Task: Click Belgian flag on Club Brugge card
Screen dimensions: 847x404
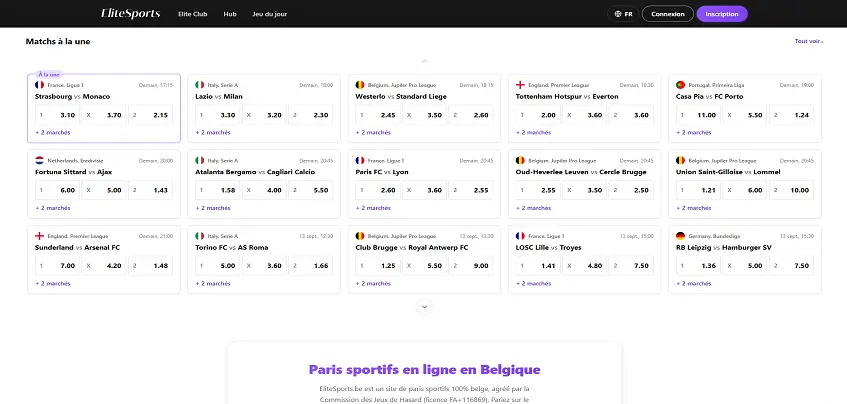Action: click(x=360, y=236)
